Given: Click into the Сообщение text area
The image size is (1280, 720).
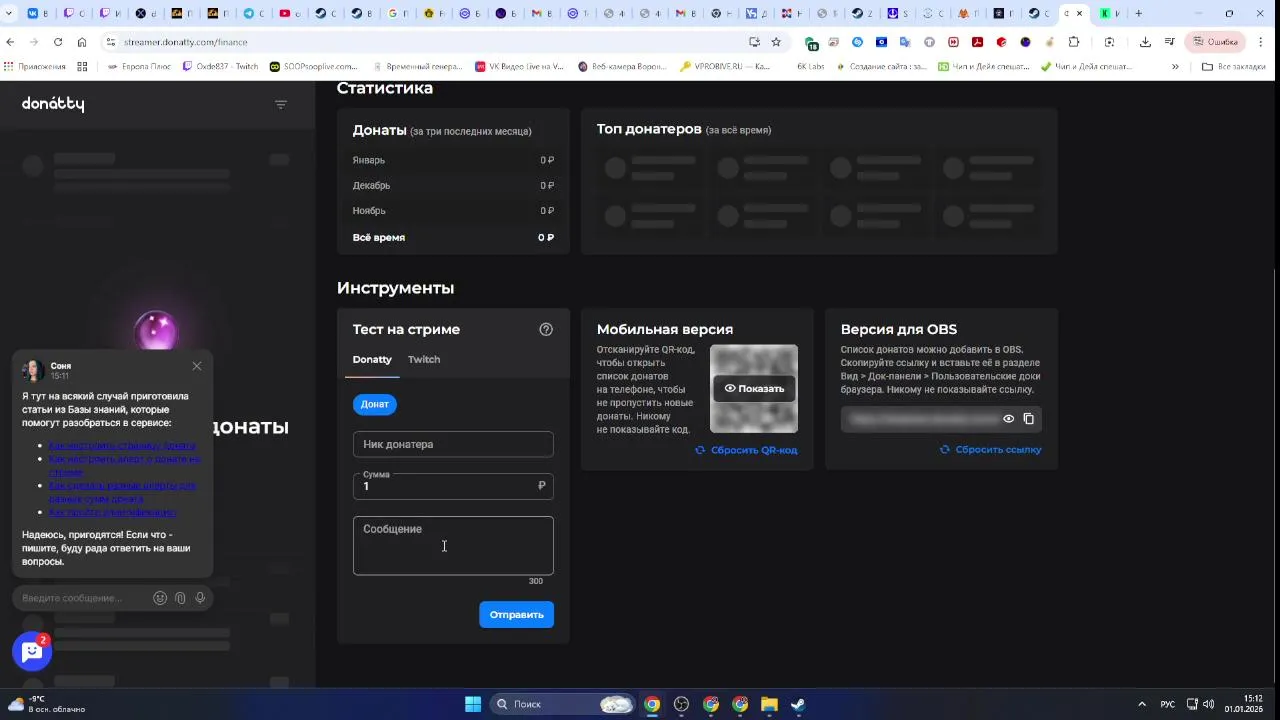Looking at the screenshot, I should [x=453, y=545].
